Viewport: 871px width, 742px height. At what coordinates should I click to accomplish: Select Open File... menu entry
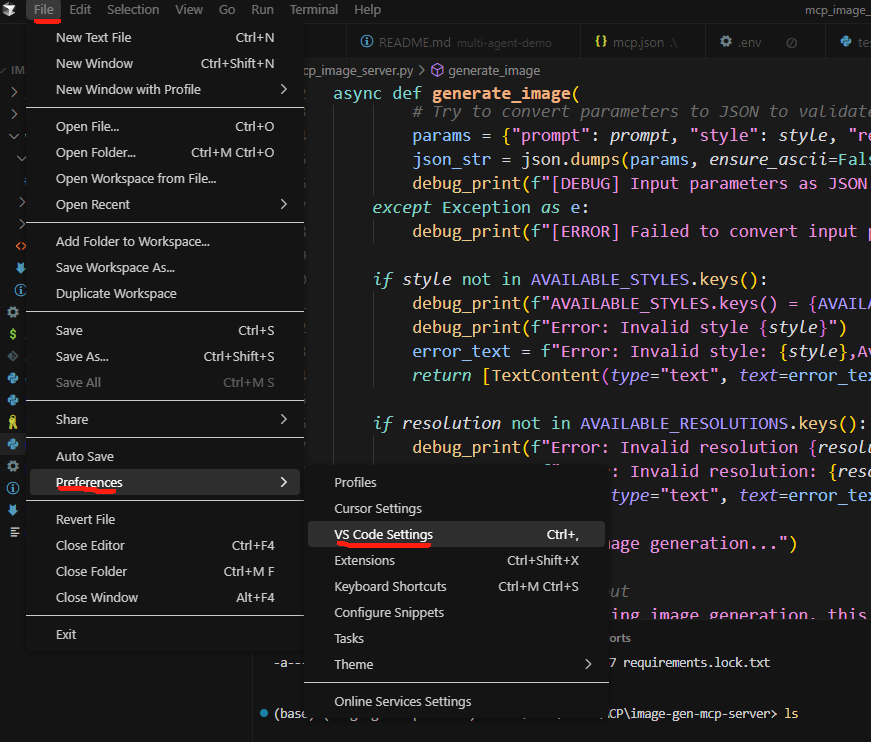[x=165, y=127]
